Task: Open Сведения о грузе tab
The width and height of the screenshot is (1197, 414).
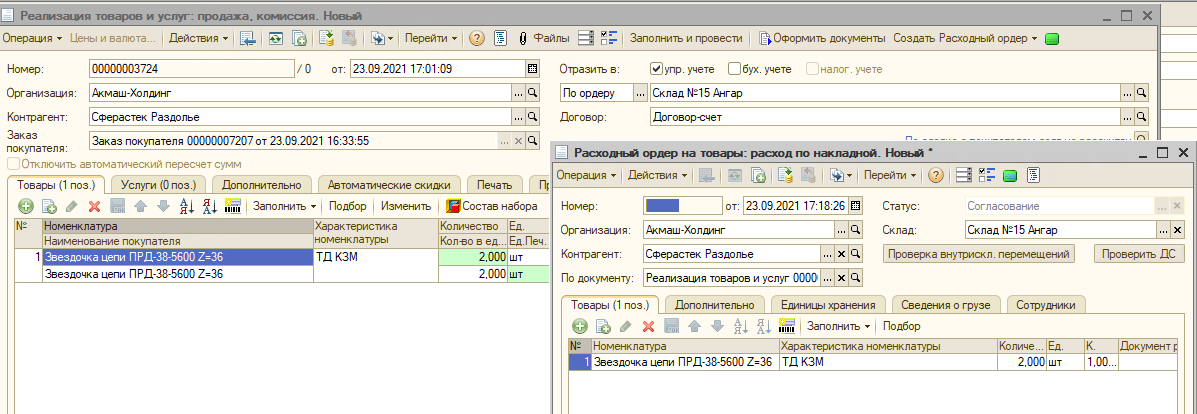Action: click(x=946, y=305)
